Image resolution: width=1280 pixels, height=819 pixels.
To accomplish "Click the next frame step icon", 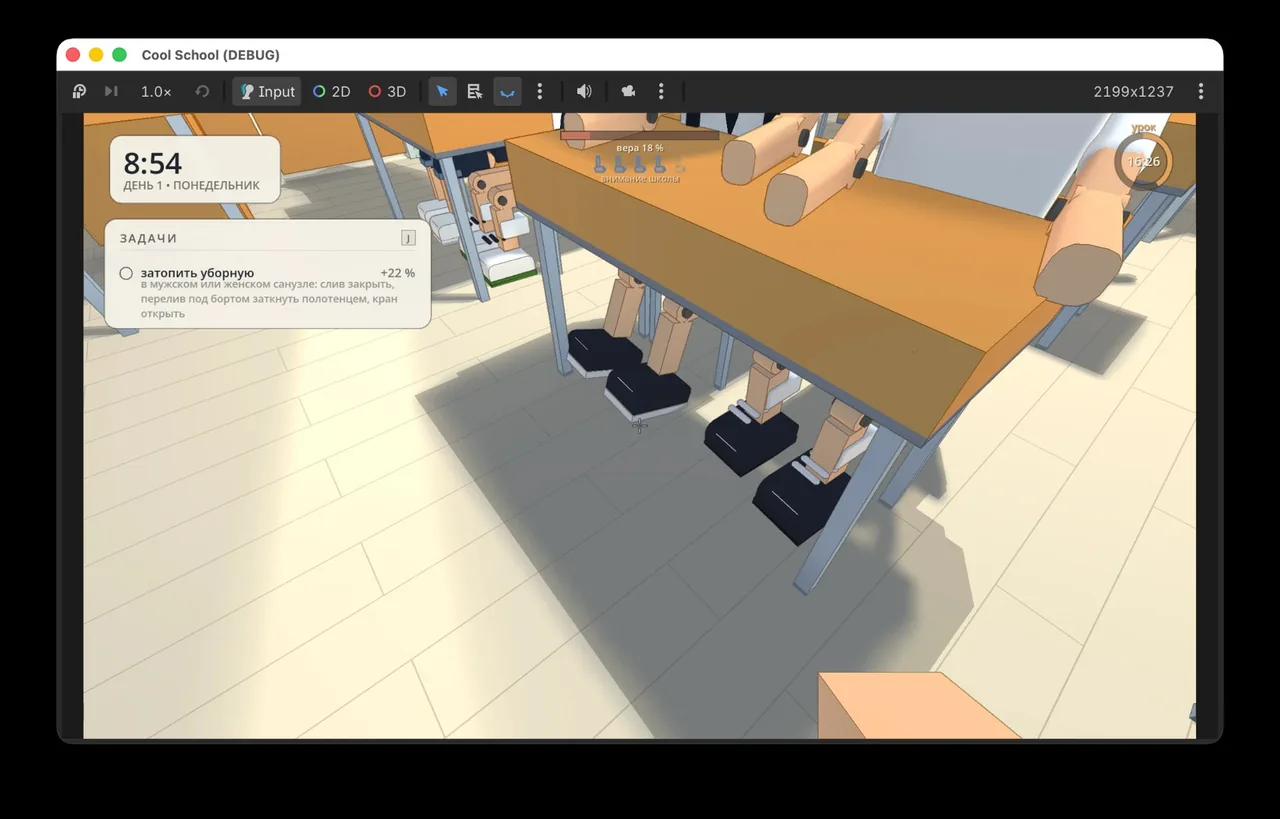I will click(111, 91).
